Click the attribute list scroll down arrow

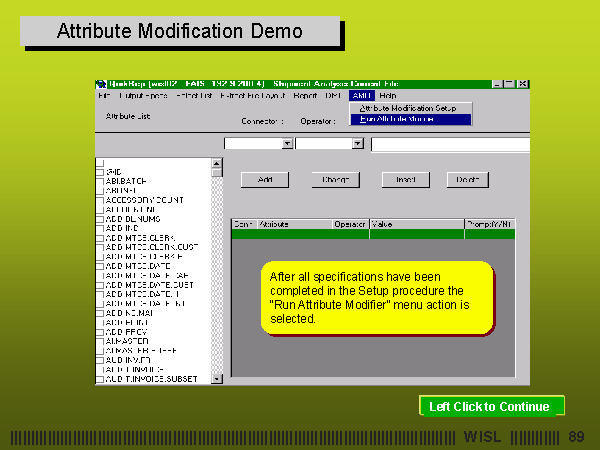pyautogui.click(x=217, y=379)
